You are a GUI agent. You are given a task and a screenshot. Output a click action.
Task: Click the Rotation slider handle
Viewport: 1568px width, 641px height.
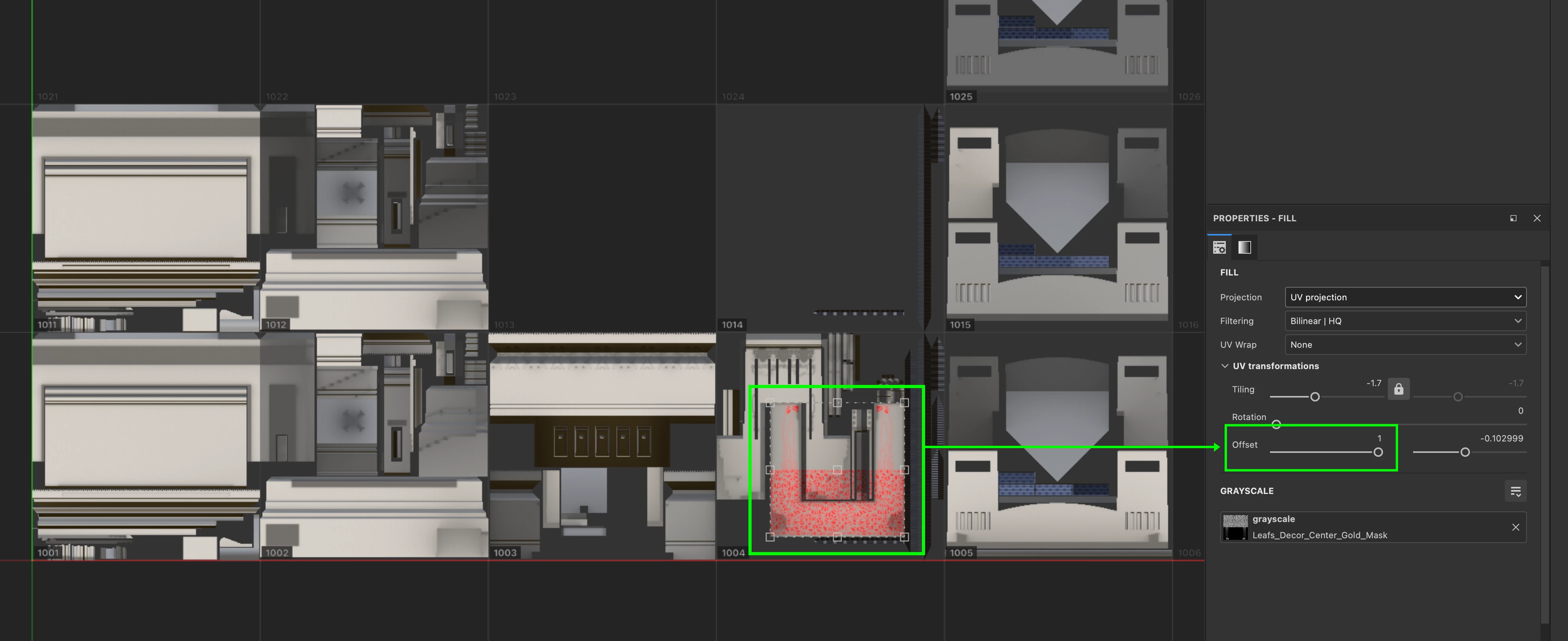tap(1276, 424)
